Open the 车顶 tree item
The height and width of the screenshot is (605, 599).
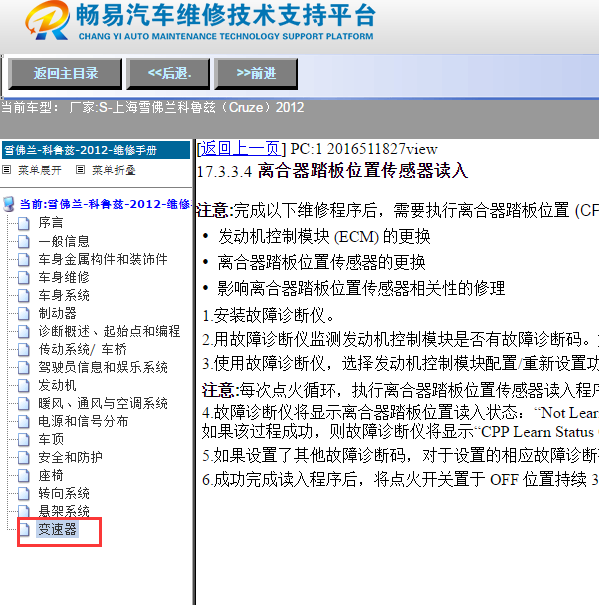point(51,439)
